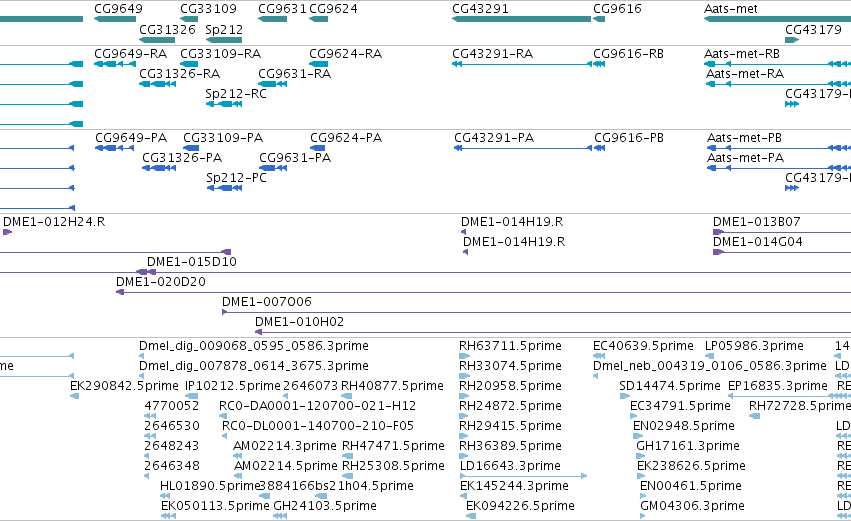Click protein label CG33109-PA
The height and width of the screenshot is (521, 851).
click(223, 138)
